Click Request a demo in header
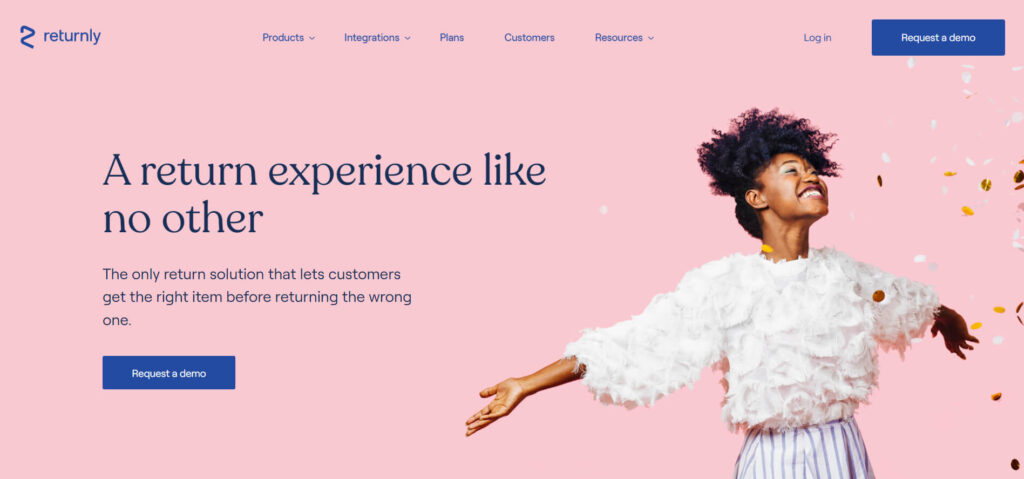The height and width of the screenshot is (479, 1024). (x=938, y=37)
